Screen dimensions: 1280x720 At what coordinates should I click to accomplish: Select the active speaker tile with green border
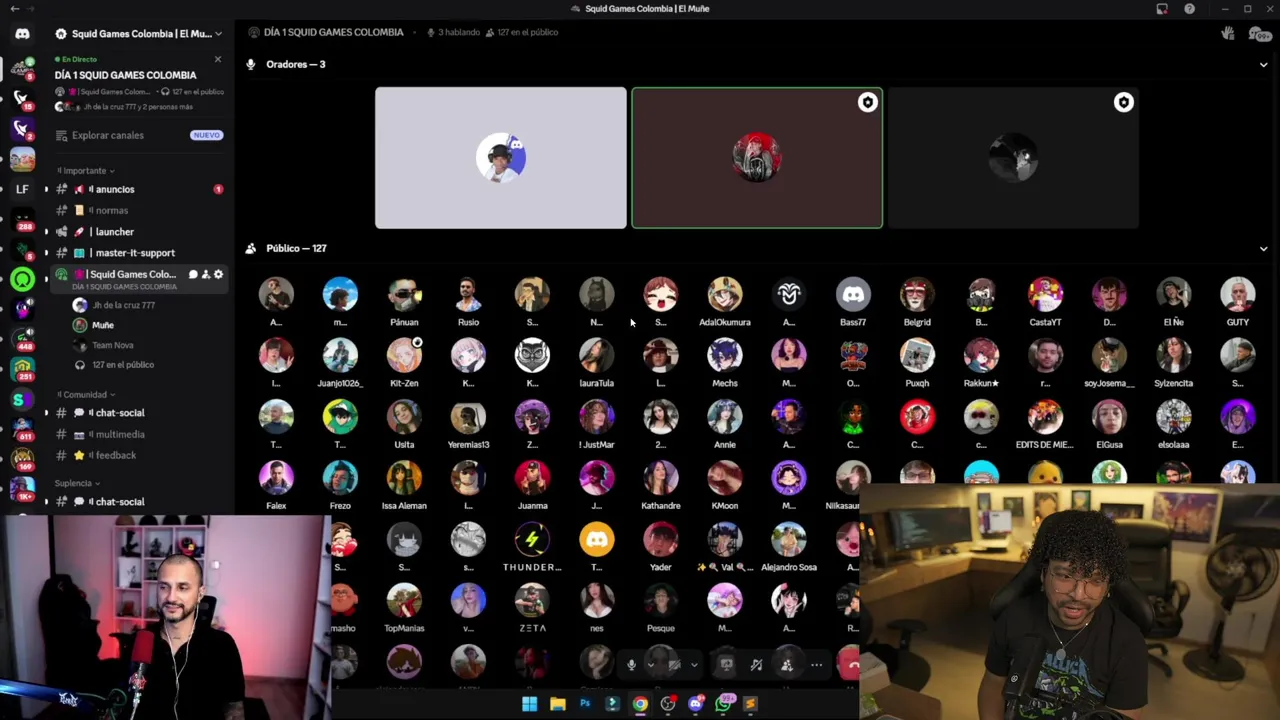757,158
